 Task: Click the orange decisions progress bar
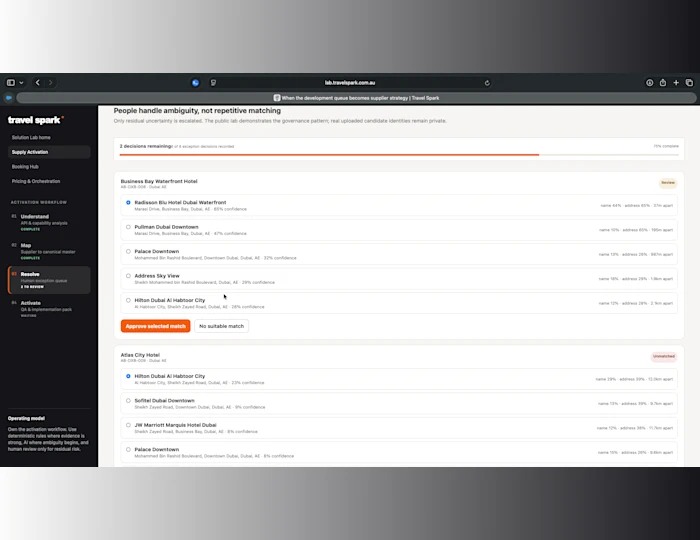329,155
